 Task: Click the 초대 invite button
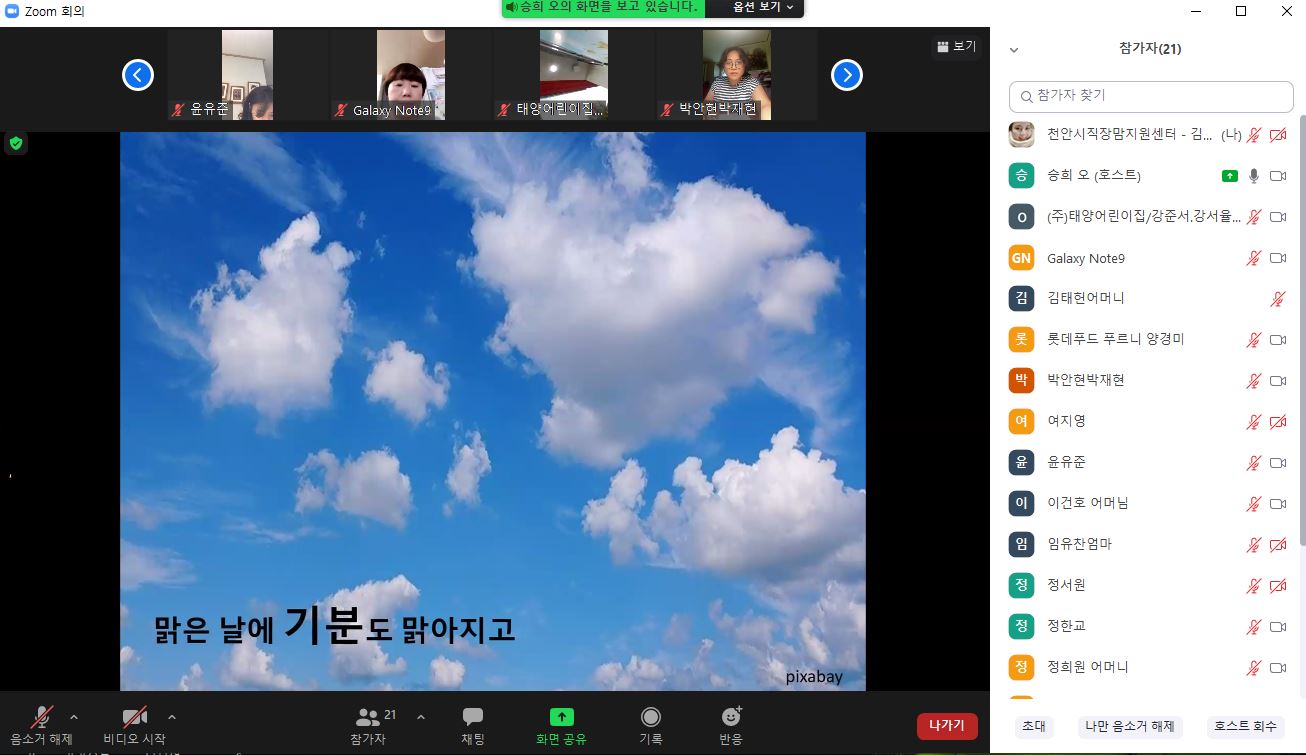(1034, 726)
